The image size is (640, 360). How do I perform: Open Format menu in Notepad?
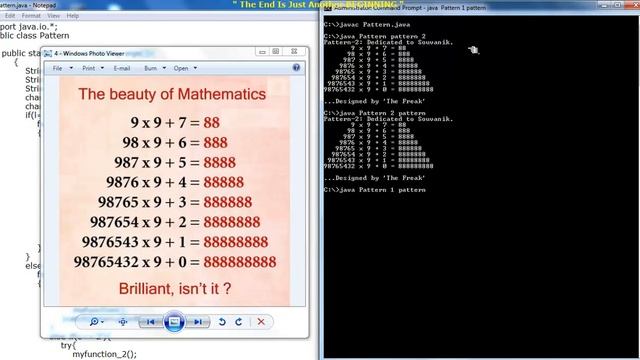coord(31,16)
